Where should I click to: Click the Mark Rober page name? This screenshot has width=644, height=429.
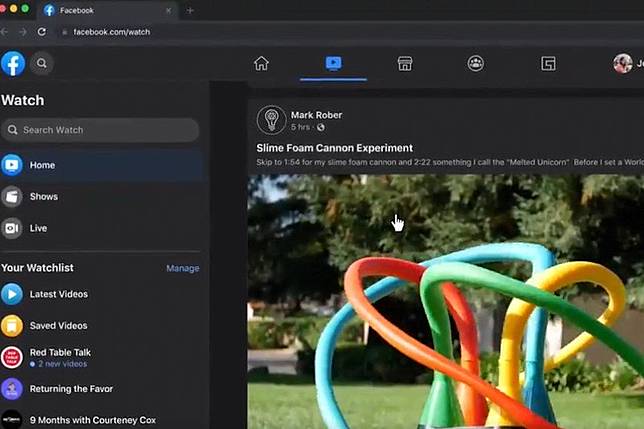[315, 115]
